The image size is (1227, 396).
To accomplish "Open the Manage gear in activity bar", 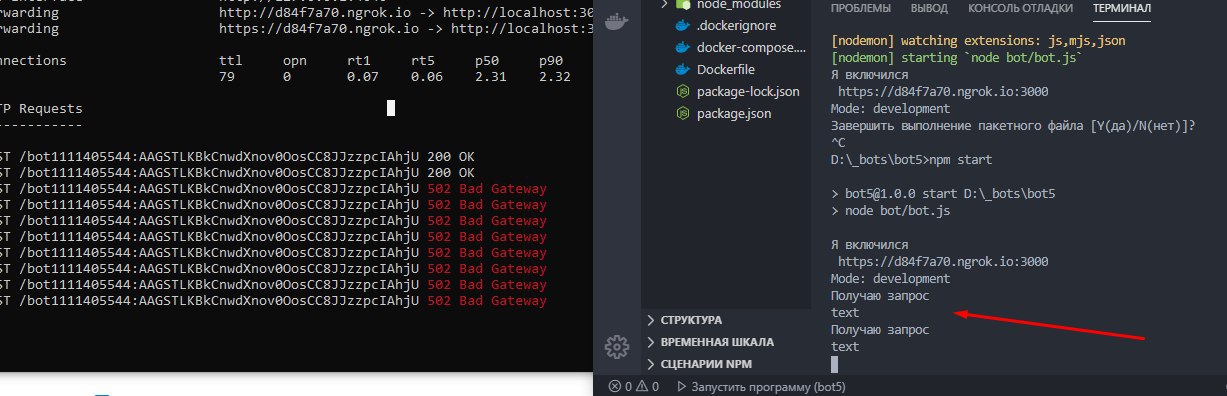I will [x=617, y=347].
